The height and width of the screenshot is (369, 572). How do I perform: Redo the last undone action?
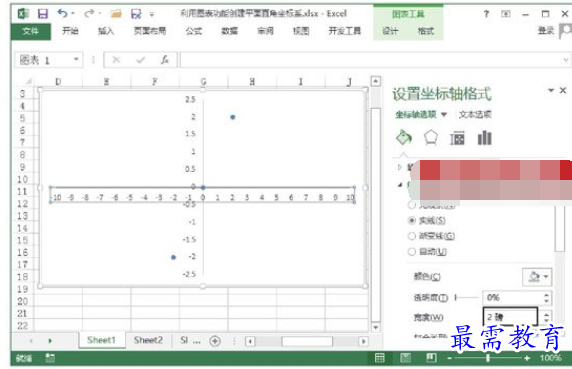coord(89,14)
